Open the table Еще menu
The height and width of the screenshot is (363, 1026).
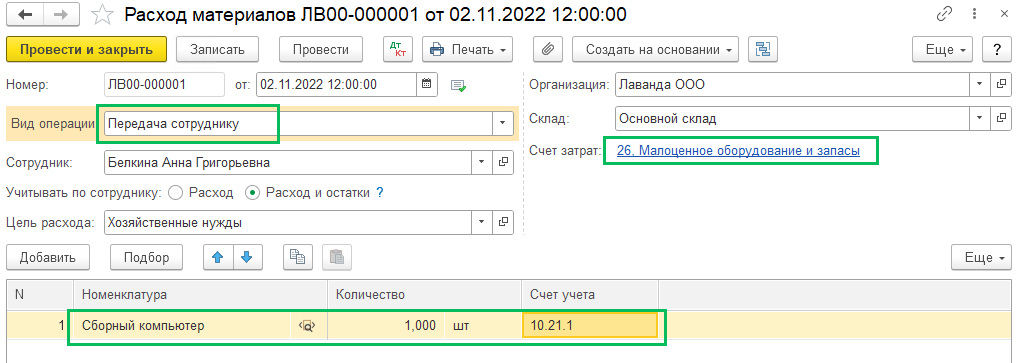click(982, 257)
